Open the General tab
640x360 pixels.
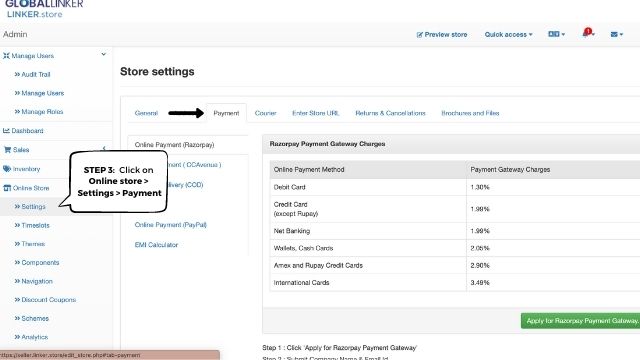[146, 113]
